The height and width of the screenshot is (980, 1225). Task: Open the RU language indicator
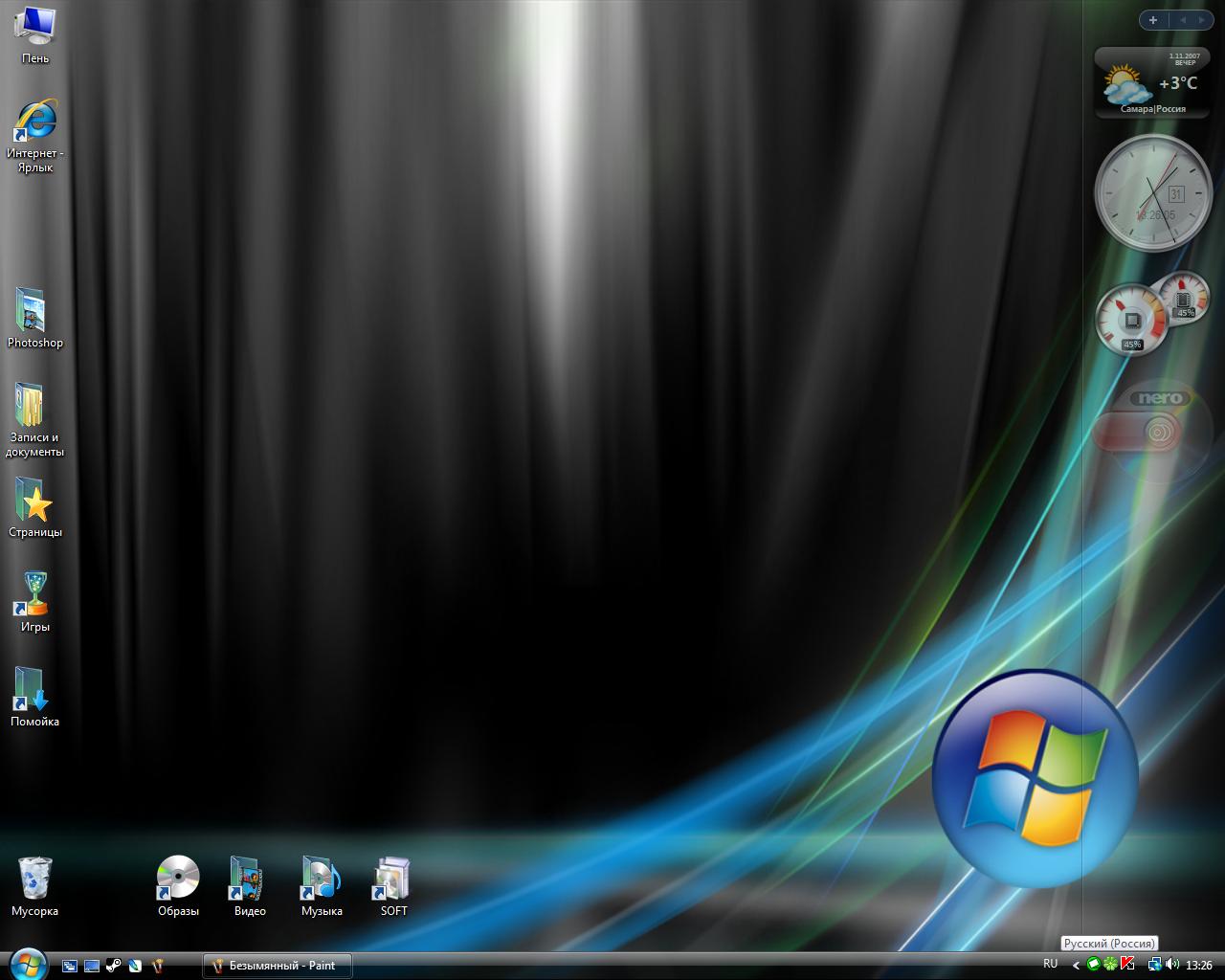[1051, 965]
